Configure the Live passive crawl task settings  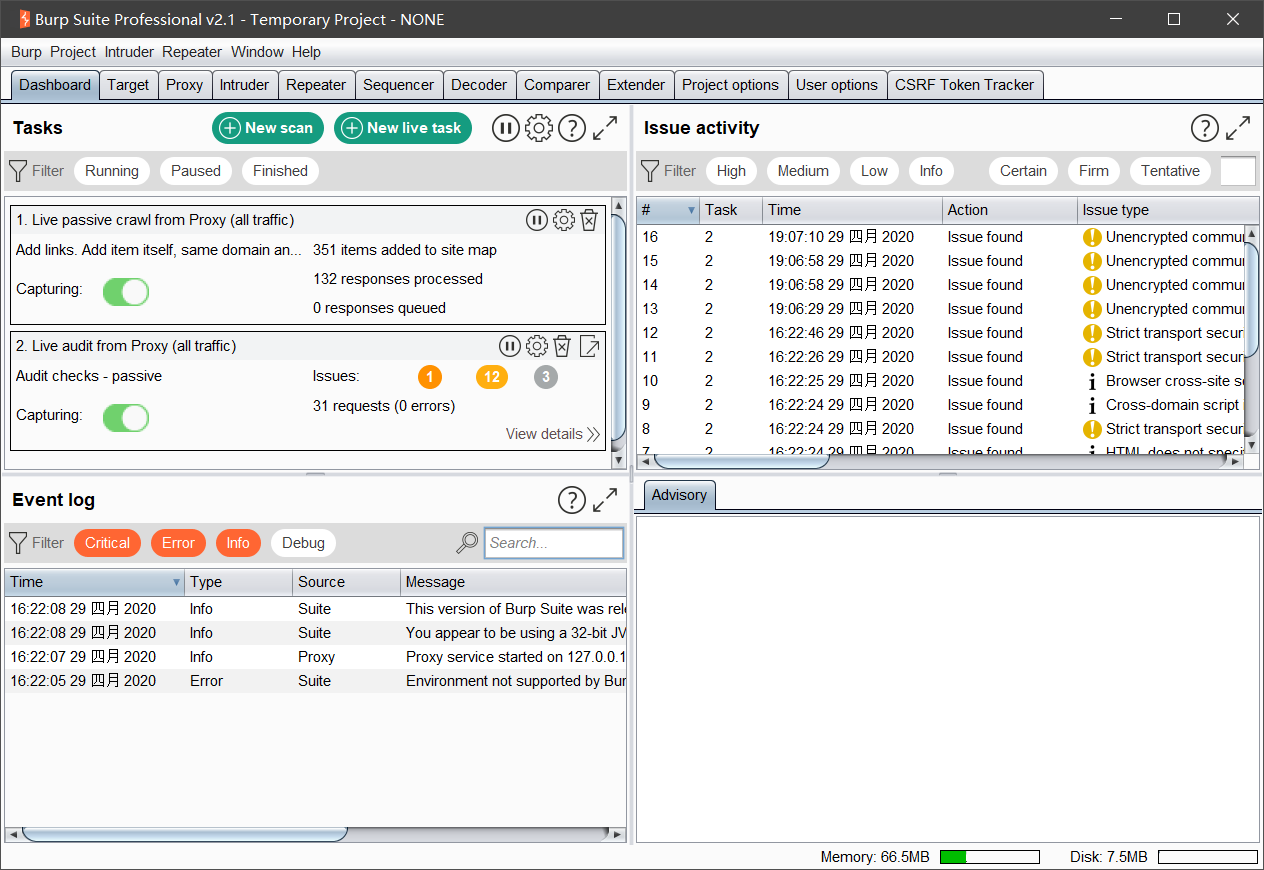[563, 220]
